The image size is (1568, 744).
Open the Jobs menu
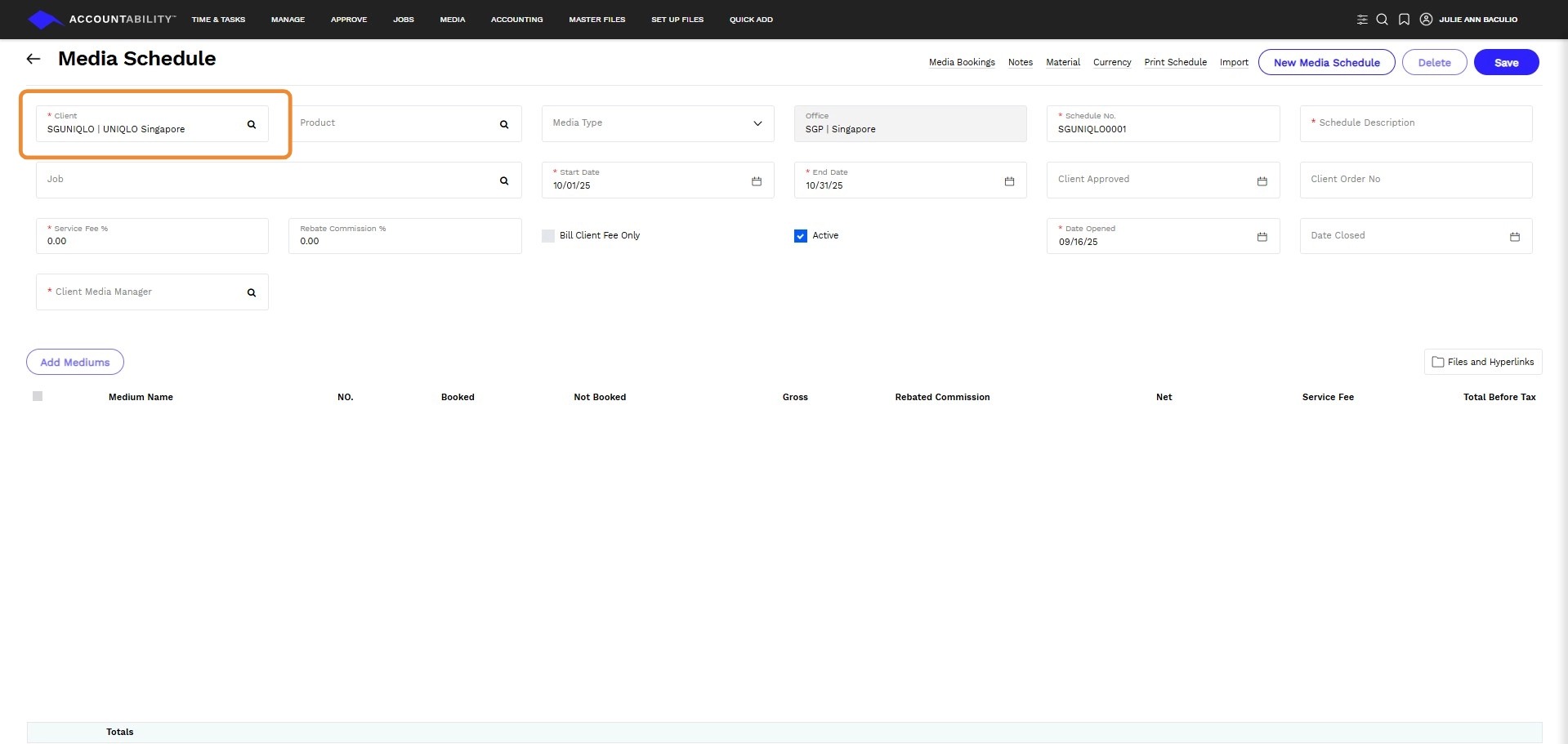[x=404, y=20]
